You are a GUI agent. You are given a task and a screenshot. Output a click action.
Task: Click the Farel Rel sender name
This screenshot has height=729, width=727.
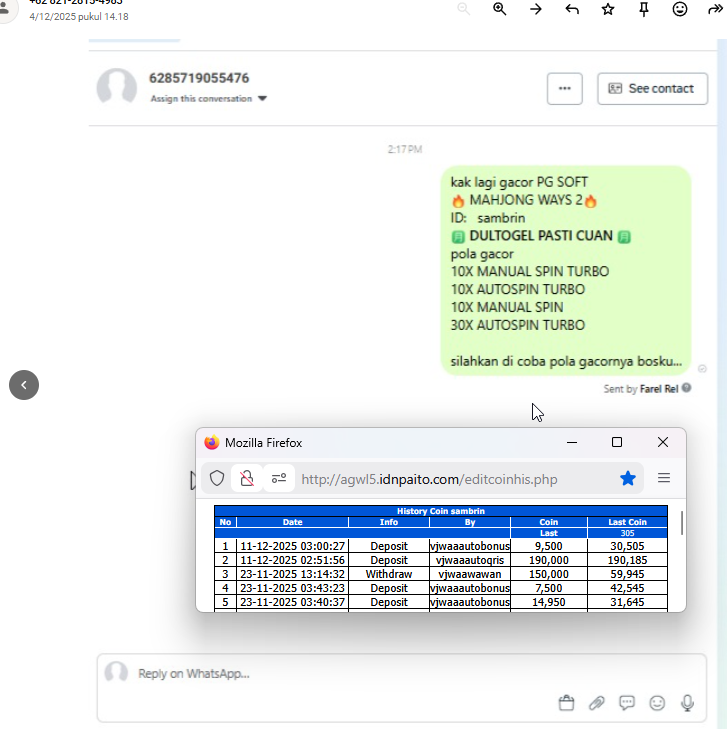point(659,389)
